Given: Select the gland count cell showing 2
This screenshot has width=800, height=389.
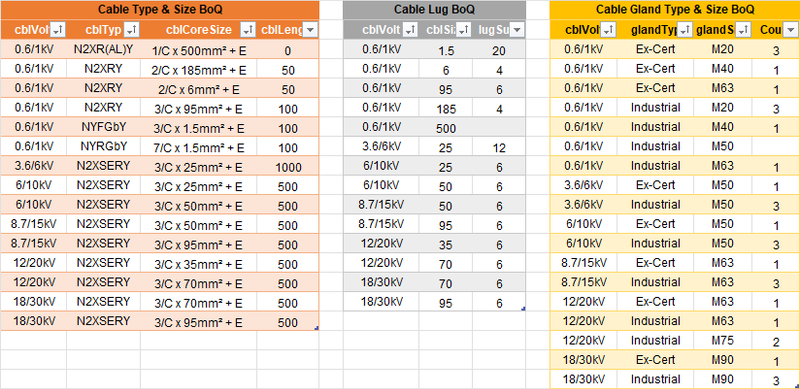Looking at the screenshot, I should [776, 342].
